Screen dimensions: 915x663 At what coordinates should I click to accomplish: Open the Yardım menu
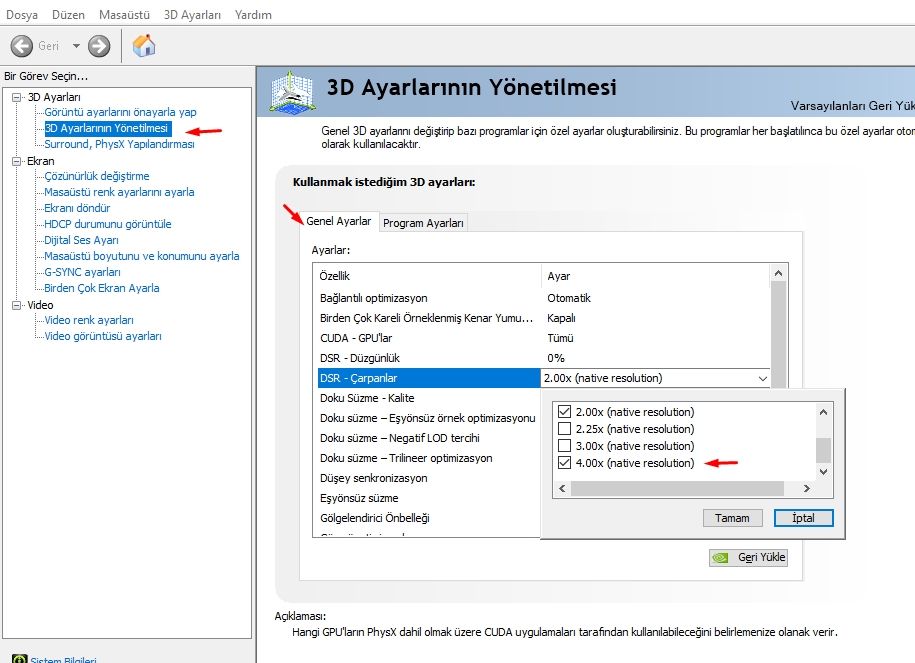(x=253, y=15)
